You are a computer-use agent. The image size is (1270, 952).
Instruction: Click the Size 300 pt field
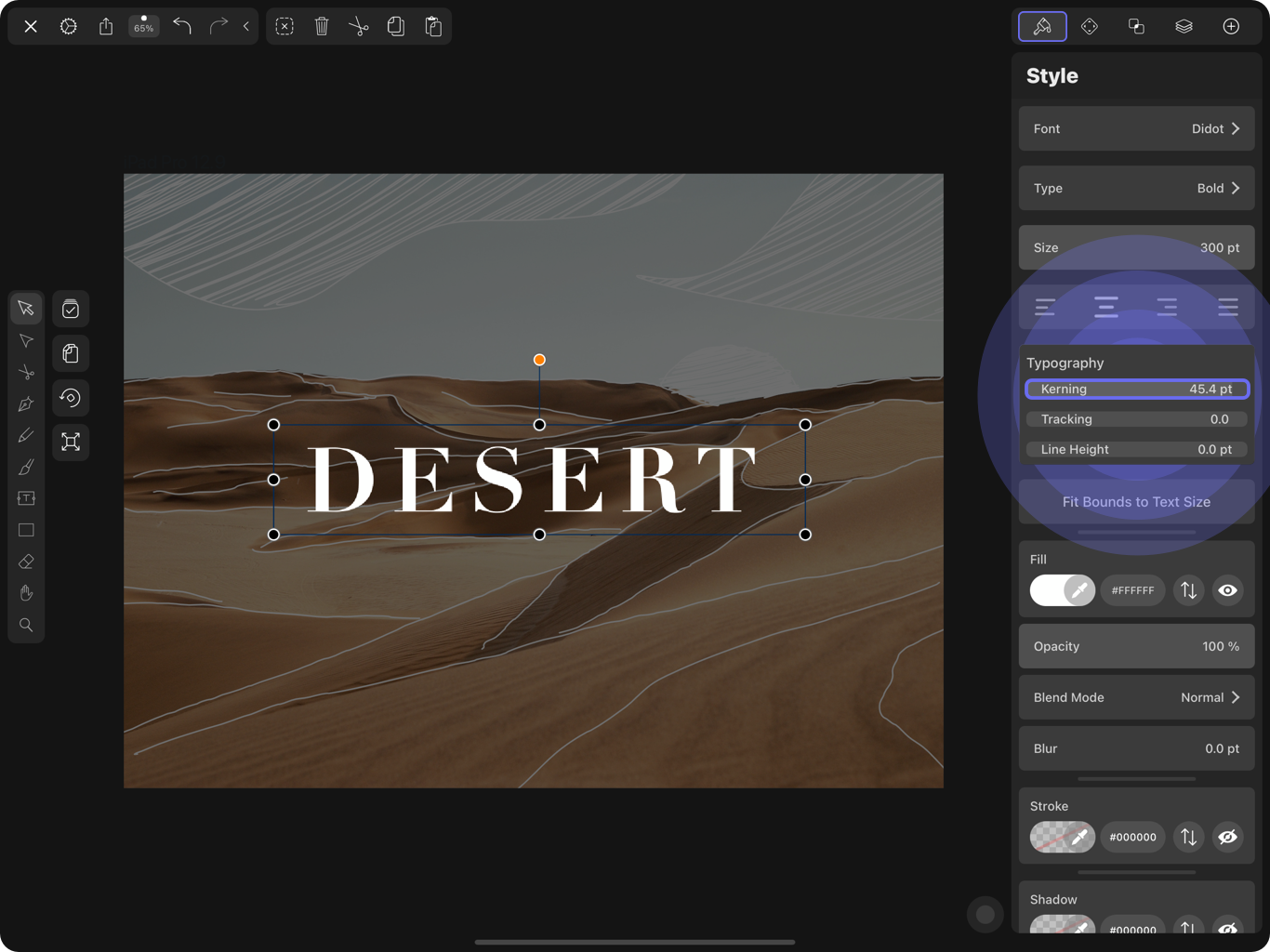point(1136,247)
